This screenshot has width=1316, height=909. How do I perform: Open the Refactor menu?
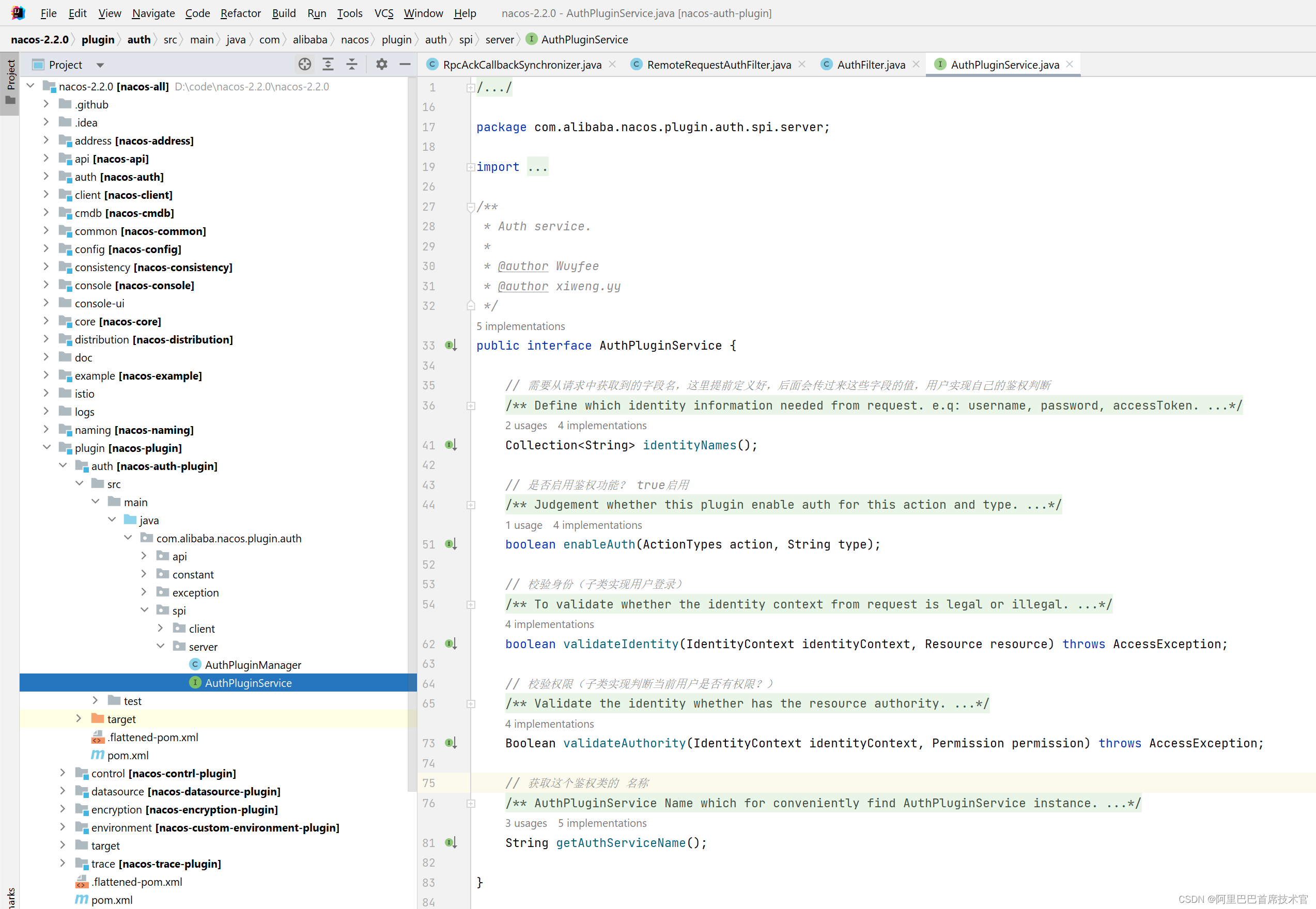(x=240, y=13)
